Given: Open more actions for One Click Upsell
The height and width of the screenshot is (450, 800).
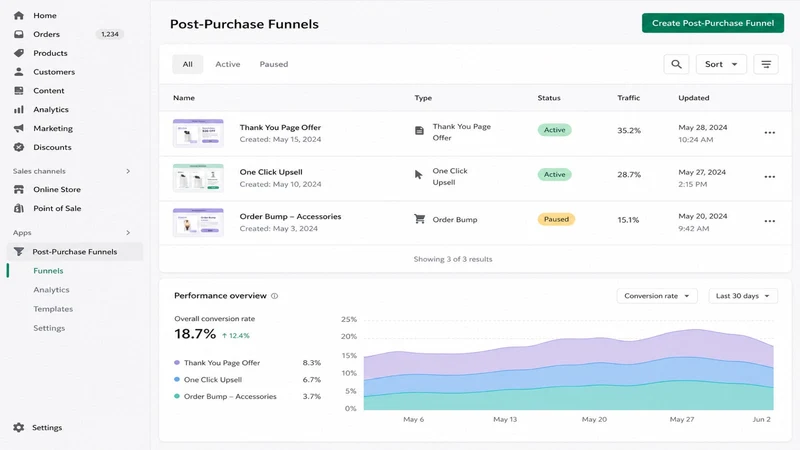Looking at the screenshot, I should pyautogui.click(x=769, y=177).
